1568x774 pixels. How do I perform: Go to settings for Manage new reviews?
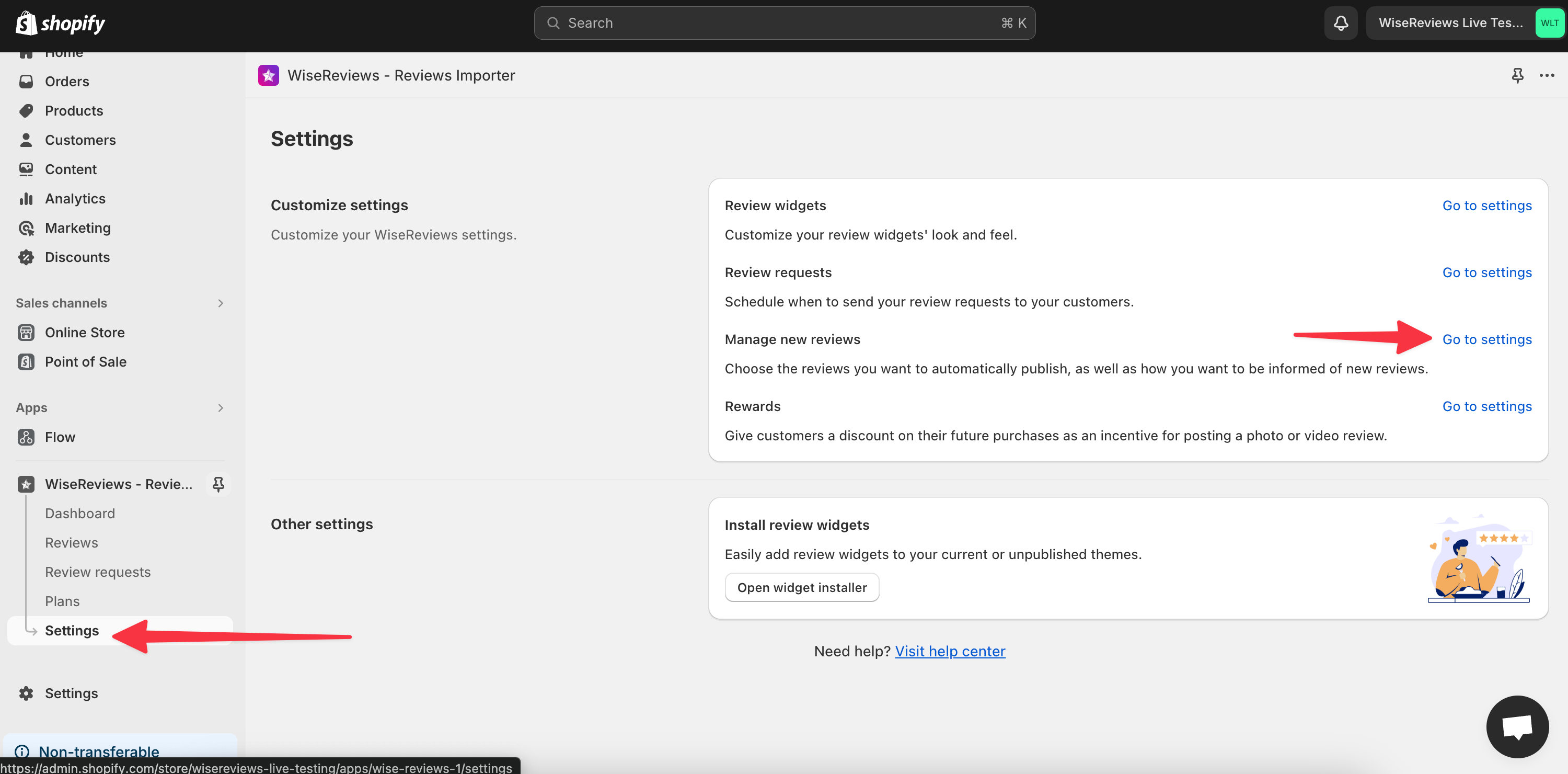(x=1486, y=340)
